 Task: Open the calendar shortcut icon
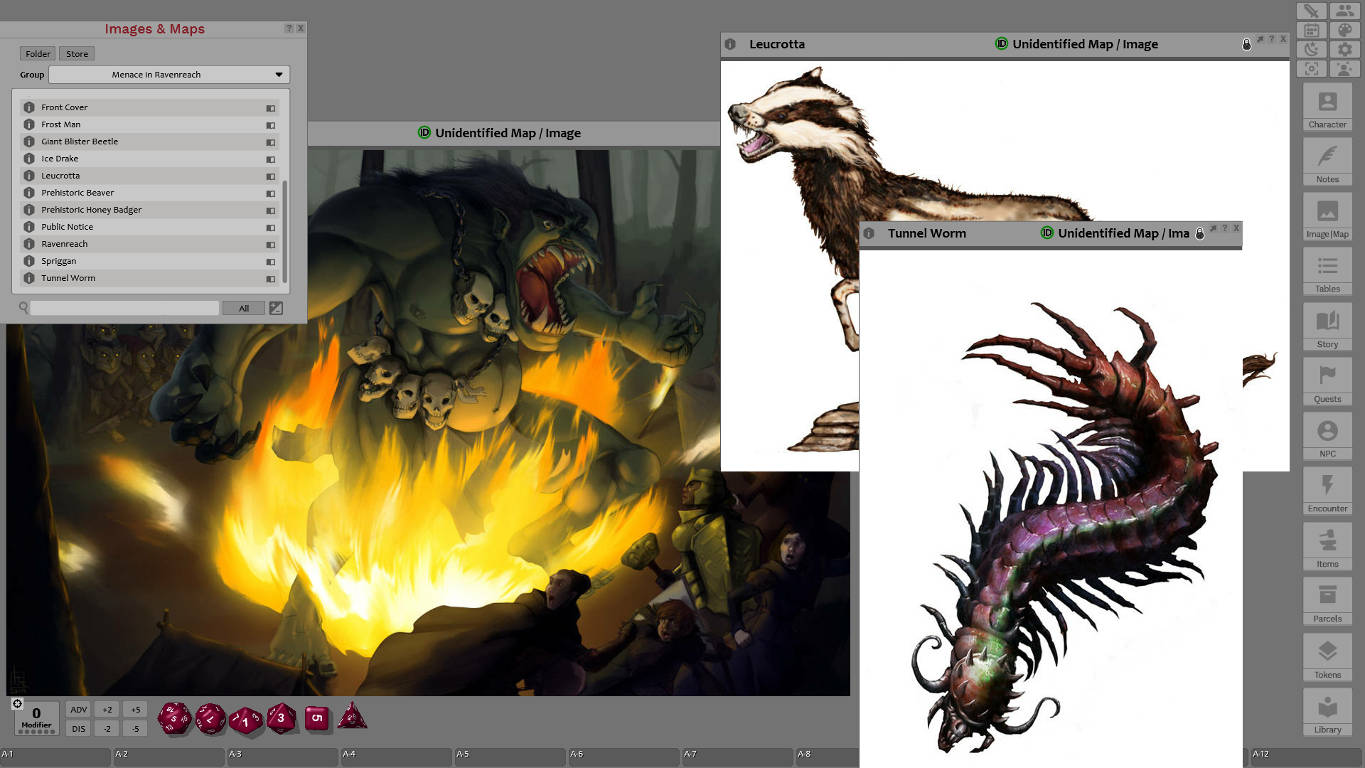click(1311, 30)
